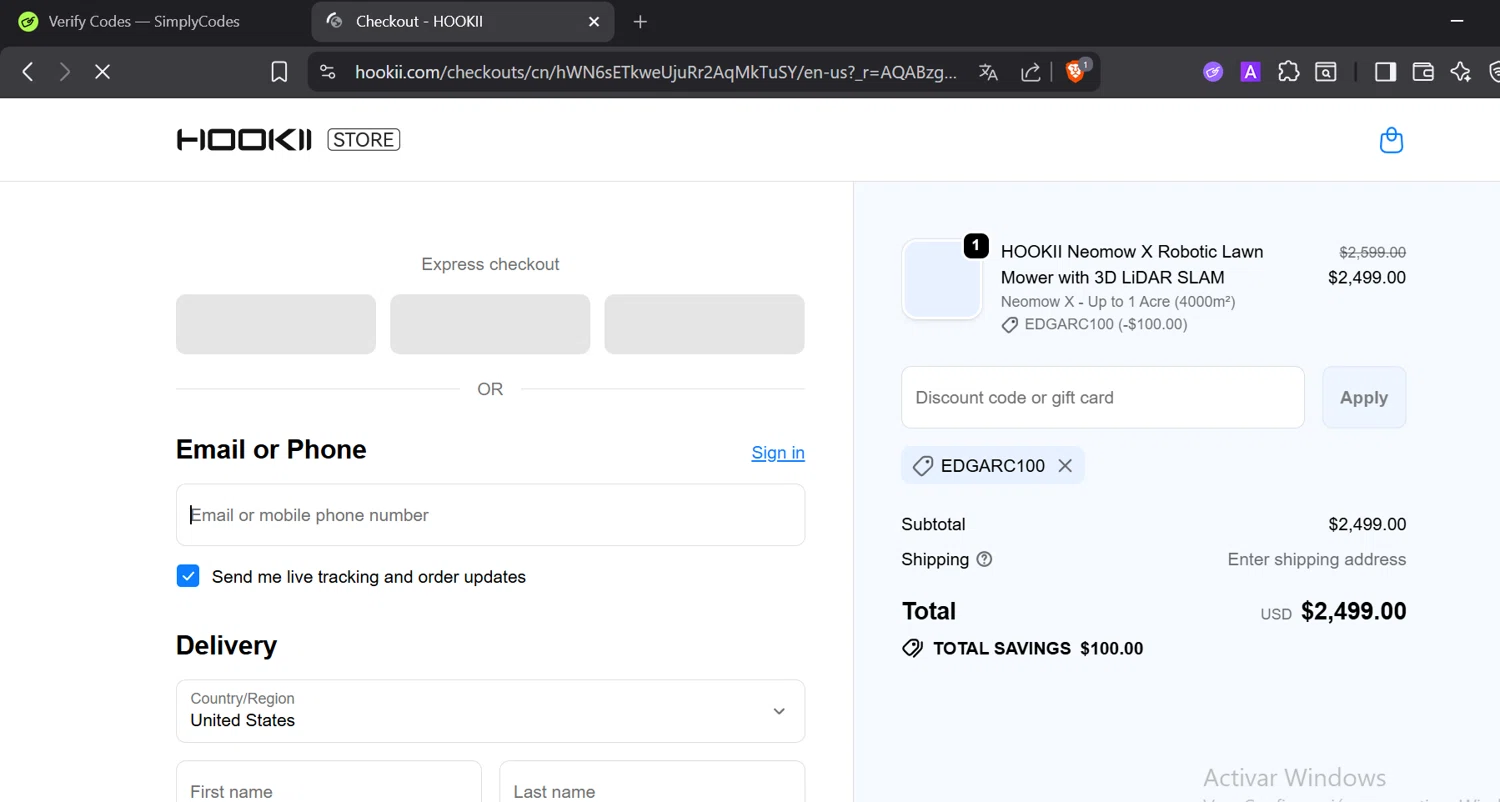Open the Leo AI sparkle icon
Image resolution: width=1500 pixels, height=802 pixels.
pos(1461,72)
